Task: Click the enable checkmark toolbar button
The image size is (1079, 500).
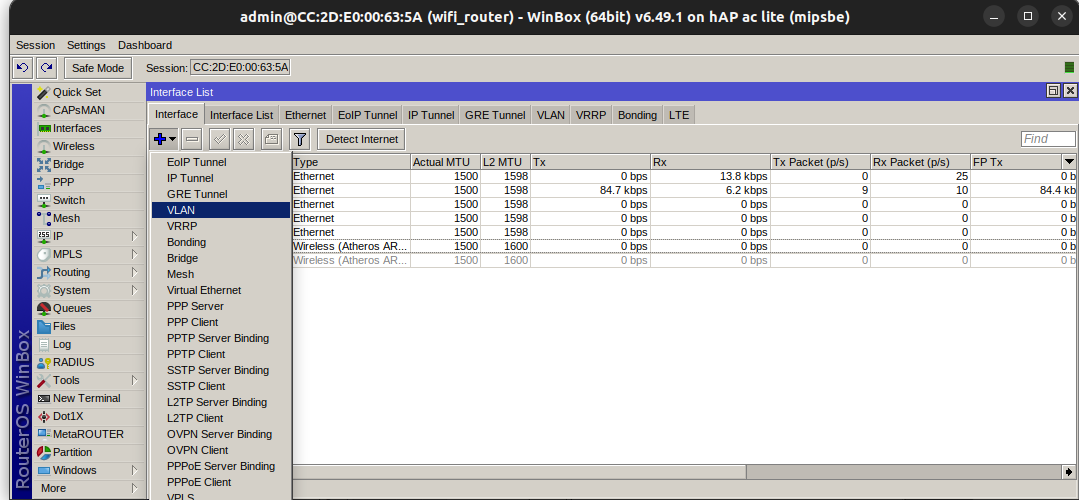Action: pyautogui.click(x=219, y=139)
